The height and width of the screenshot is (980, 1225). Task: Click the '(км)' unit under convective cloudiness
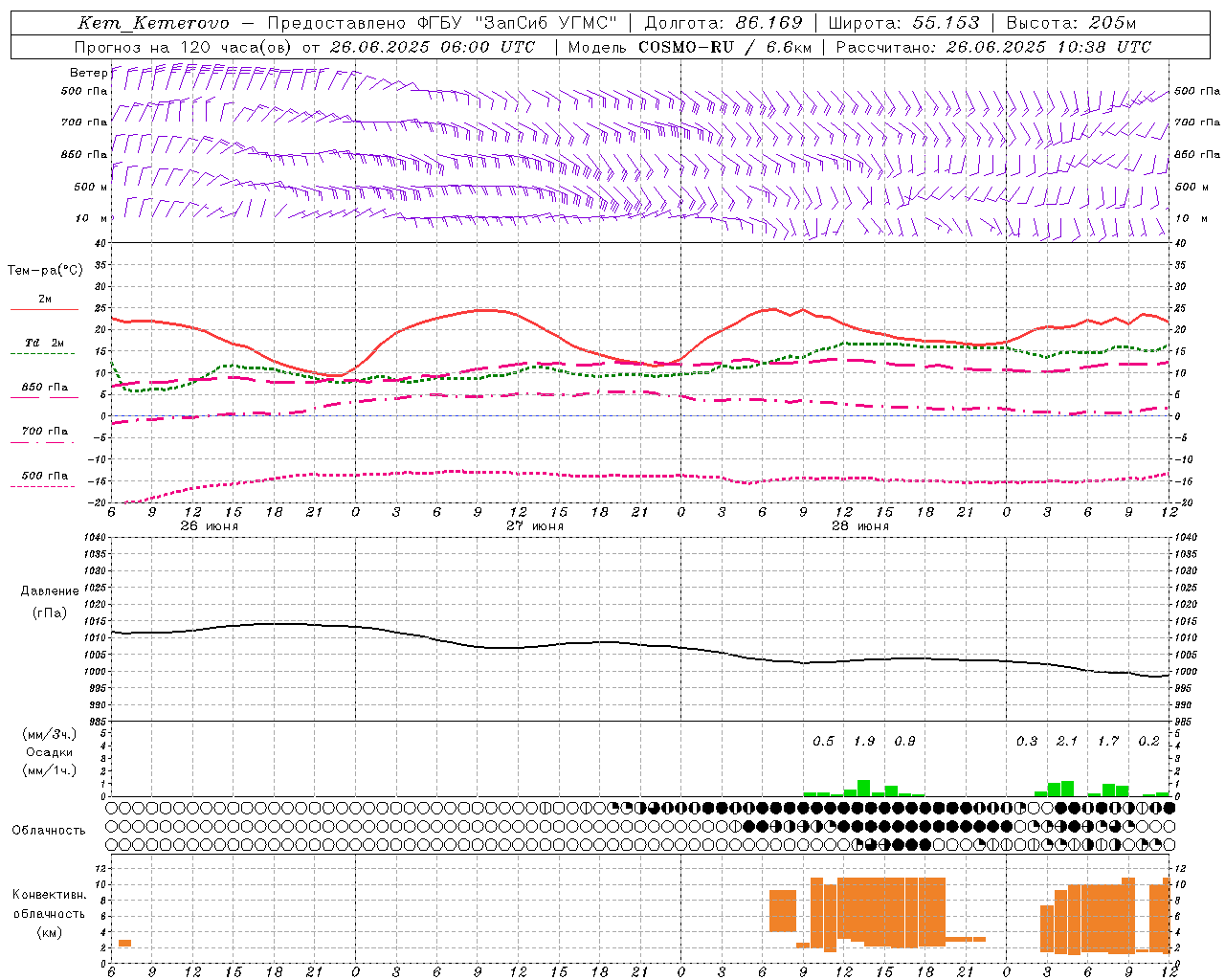pyautogui.click(x=50, y=932)
